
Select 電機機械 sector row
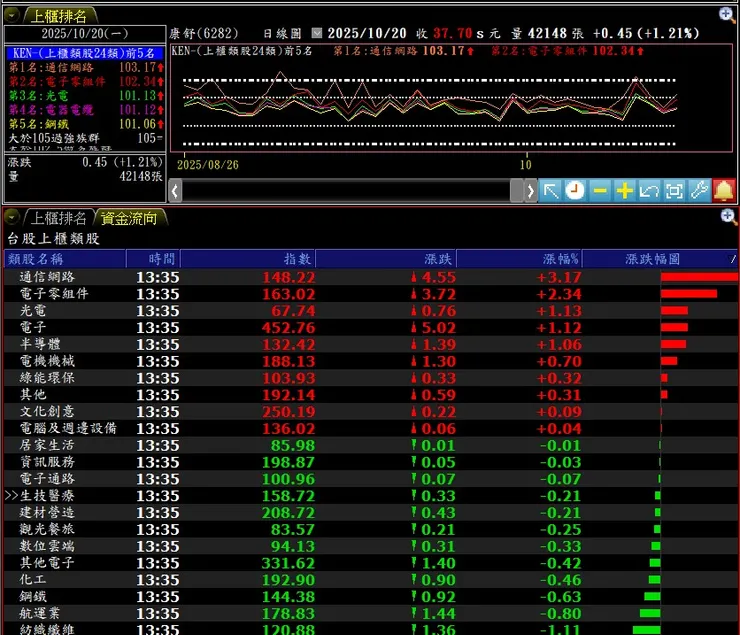tap(370, 361)
